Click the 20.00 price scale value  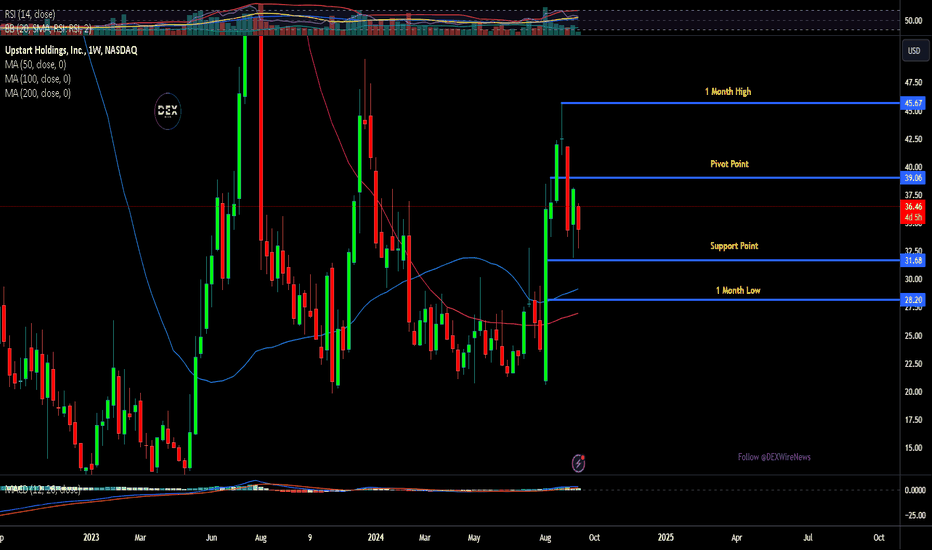point(913,392)
